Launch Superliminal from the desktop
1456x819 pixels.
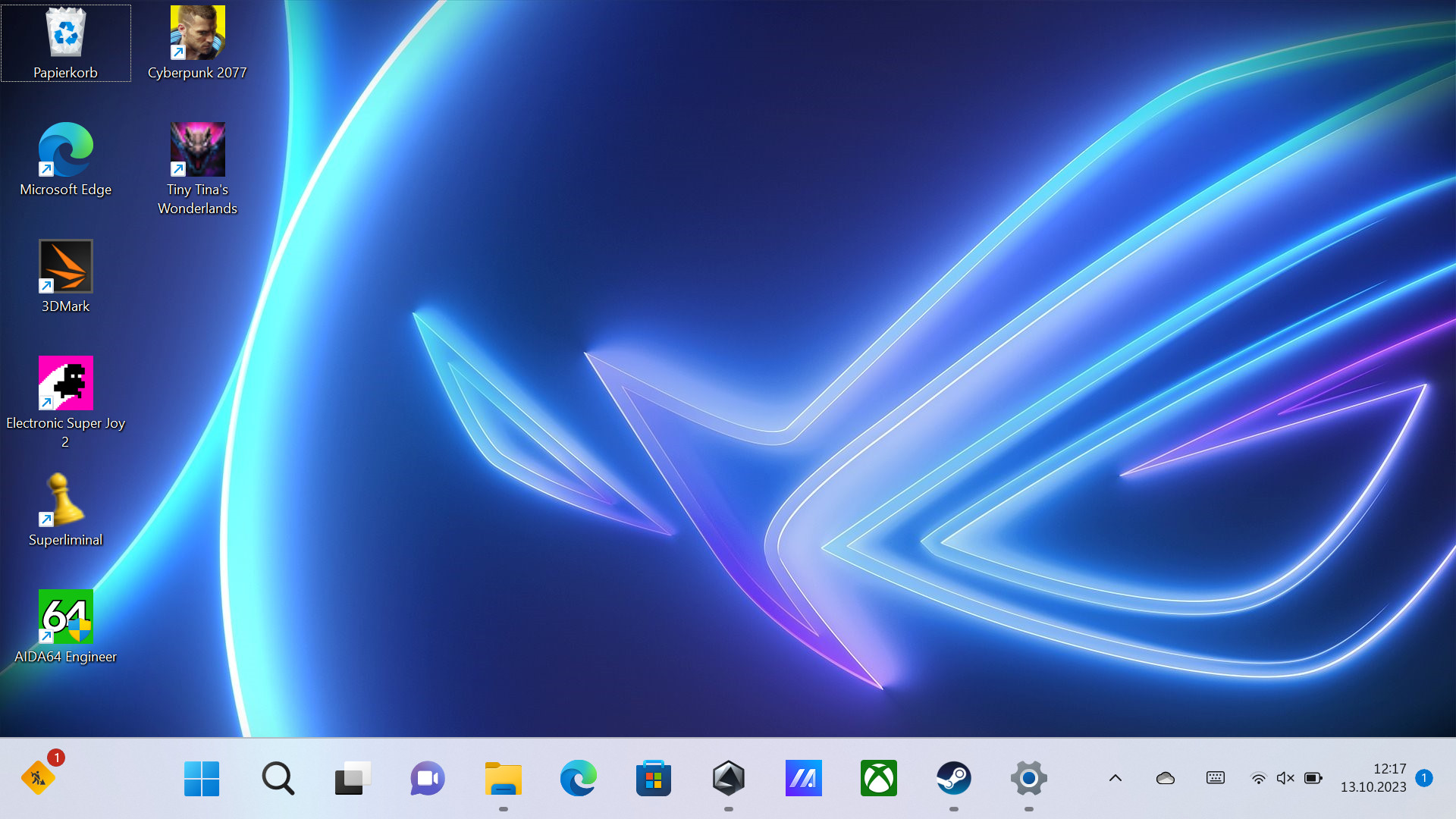pyautogui.click(x=65, y=500)
